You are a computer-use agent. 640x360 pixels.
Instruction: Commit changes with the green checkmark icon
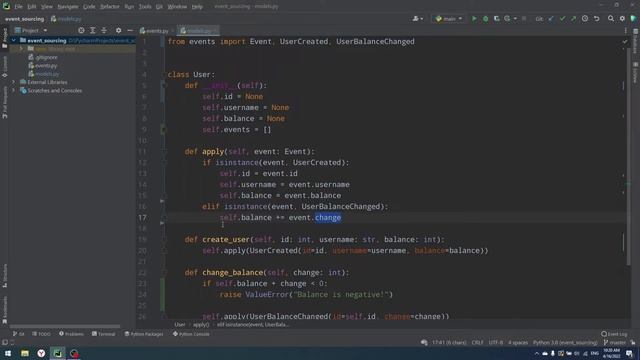click(x=562, y=19)
